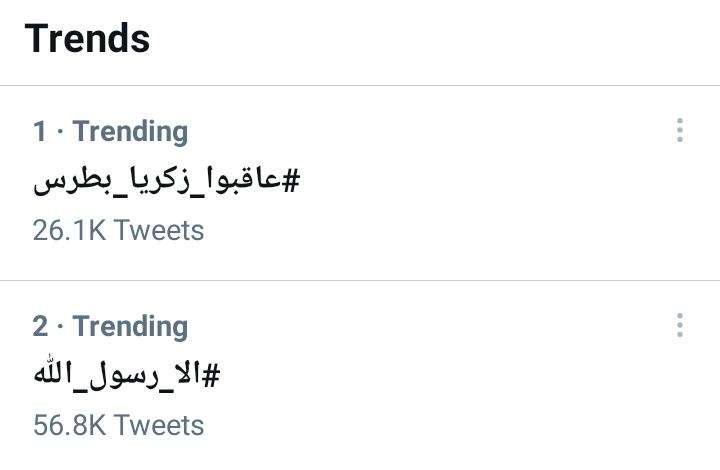
Task: View tweets for the top trending hashtag
Action: (167, 181)
